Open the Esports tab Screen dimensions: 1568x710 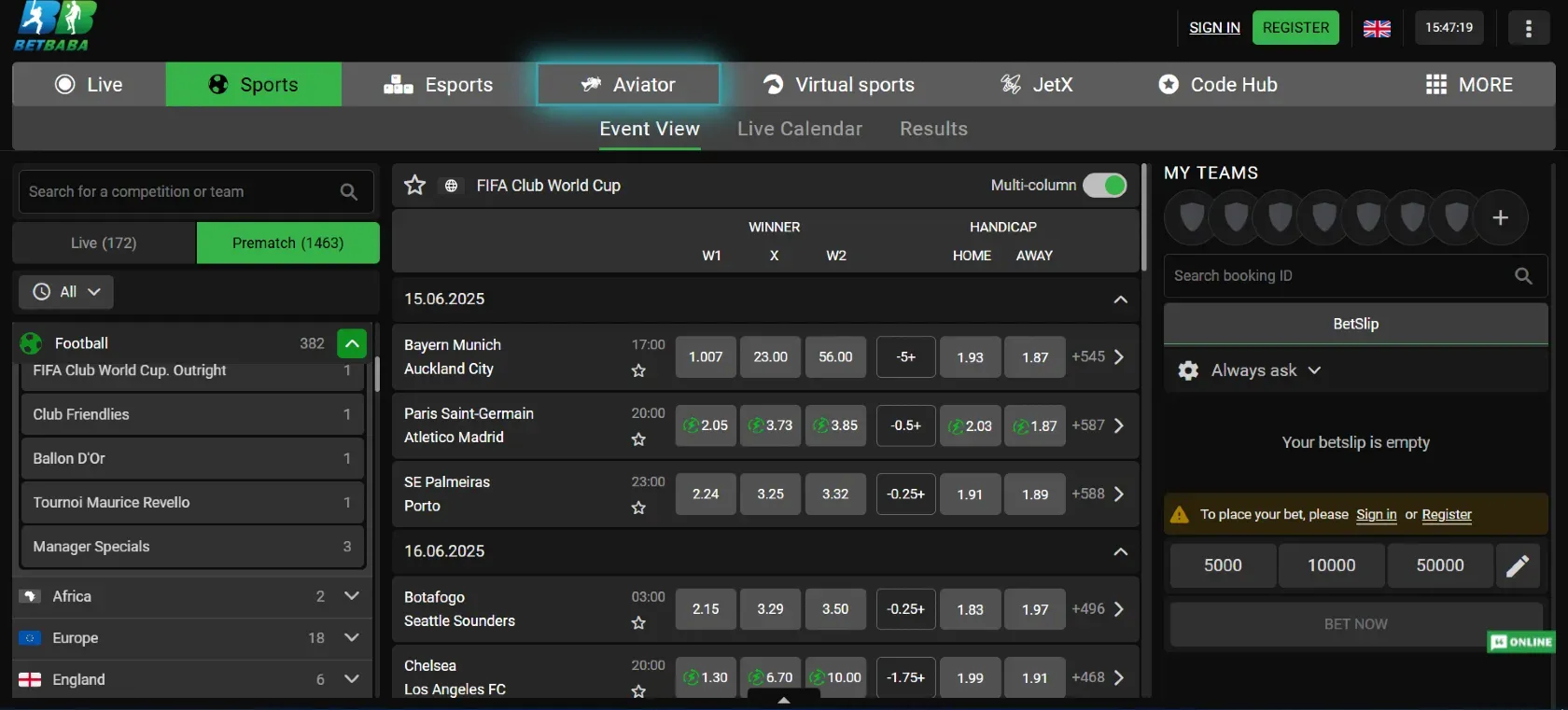439,84
